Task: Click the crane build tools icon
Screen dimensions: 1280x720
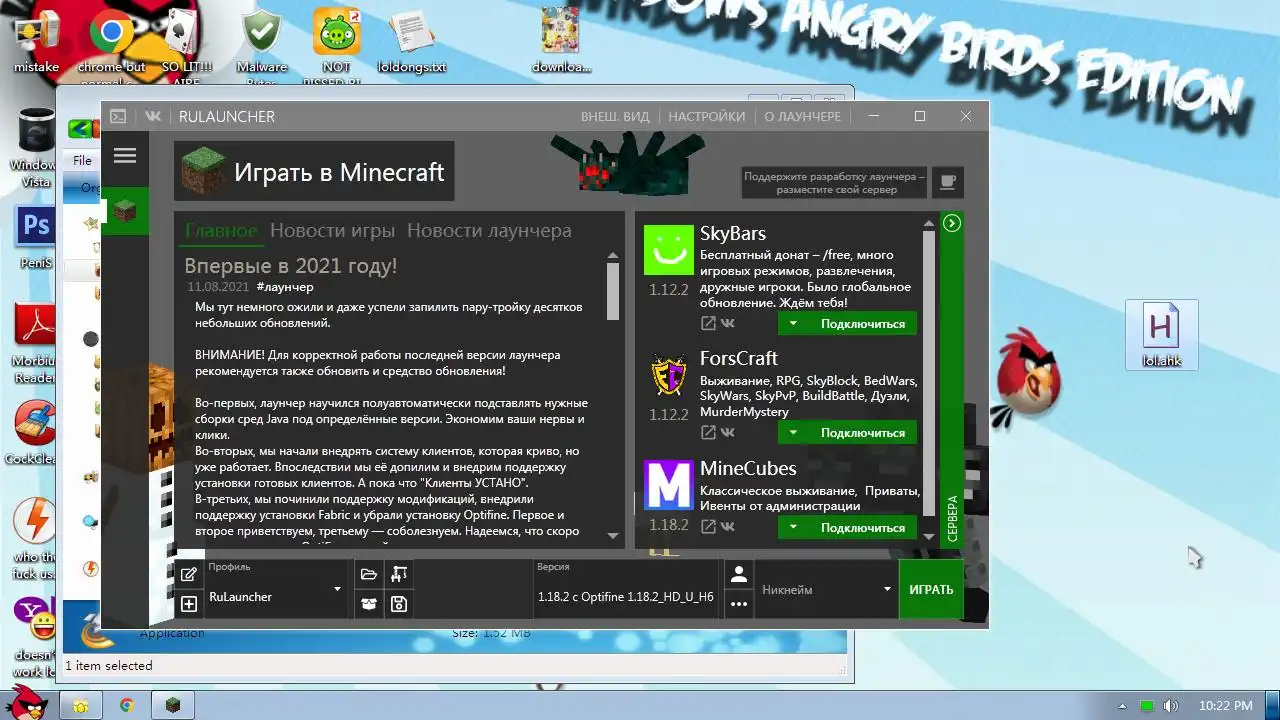Action: click(x=399, y=574)
